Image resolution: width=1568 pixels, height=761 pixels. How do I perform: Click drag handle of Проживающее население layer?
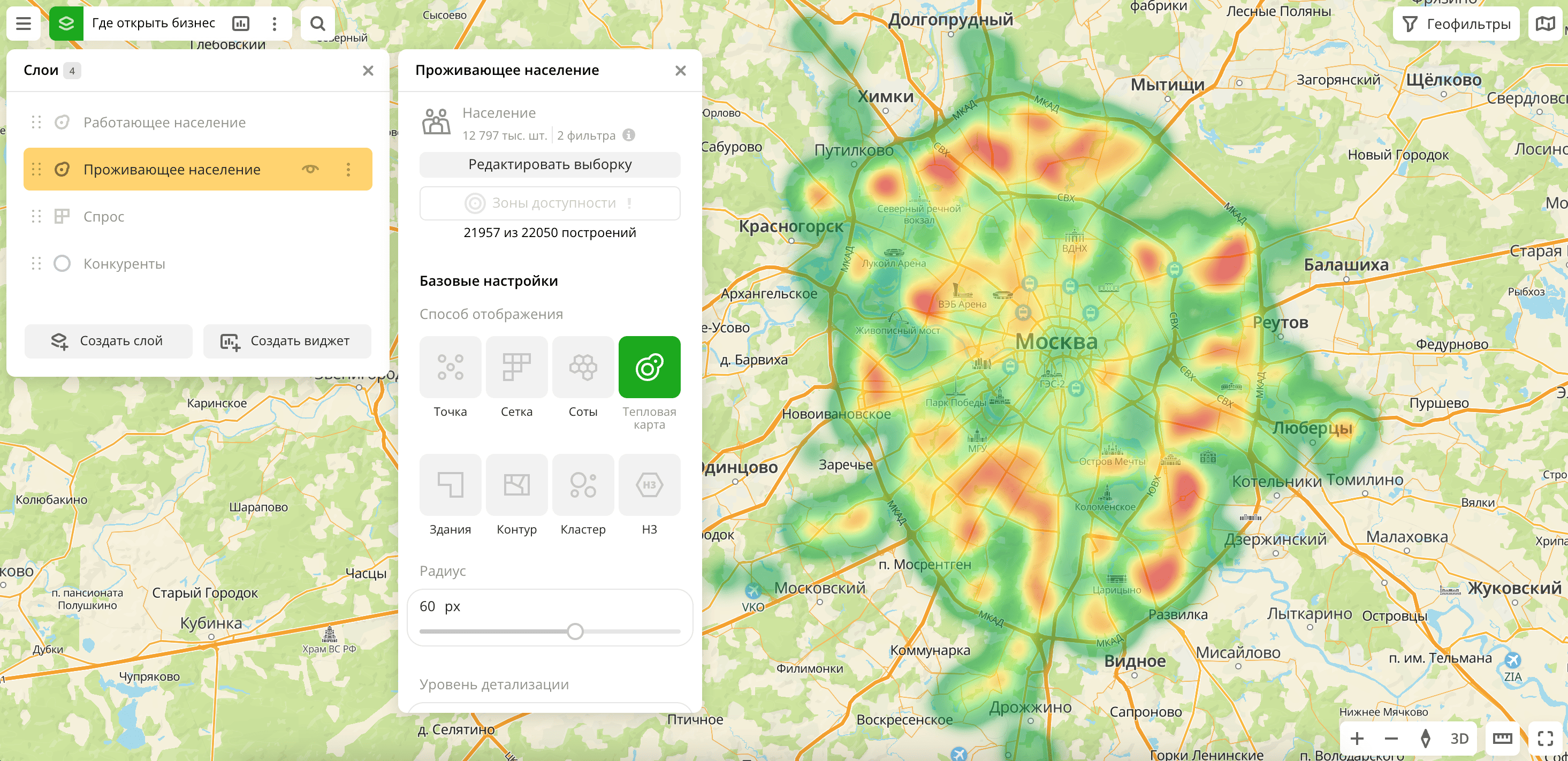[36, 169]
